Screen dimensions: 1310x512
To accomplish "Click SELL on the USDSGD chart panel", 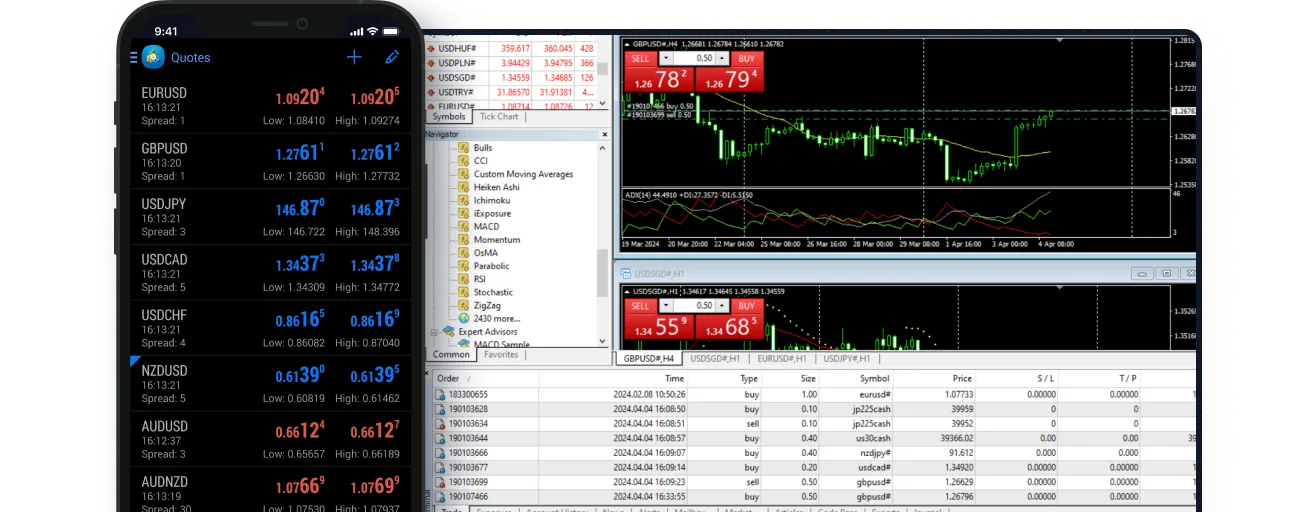I will [x=640, y=305].
